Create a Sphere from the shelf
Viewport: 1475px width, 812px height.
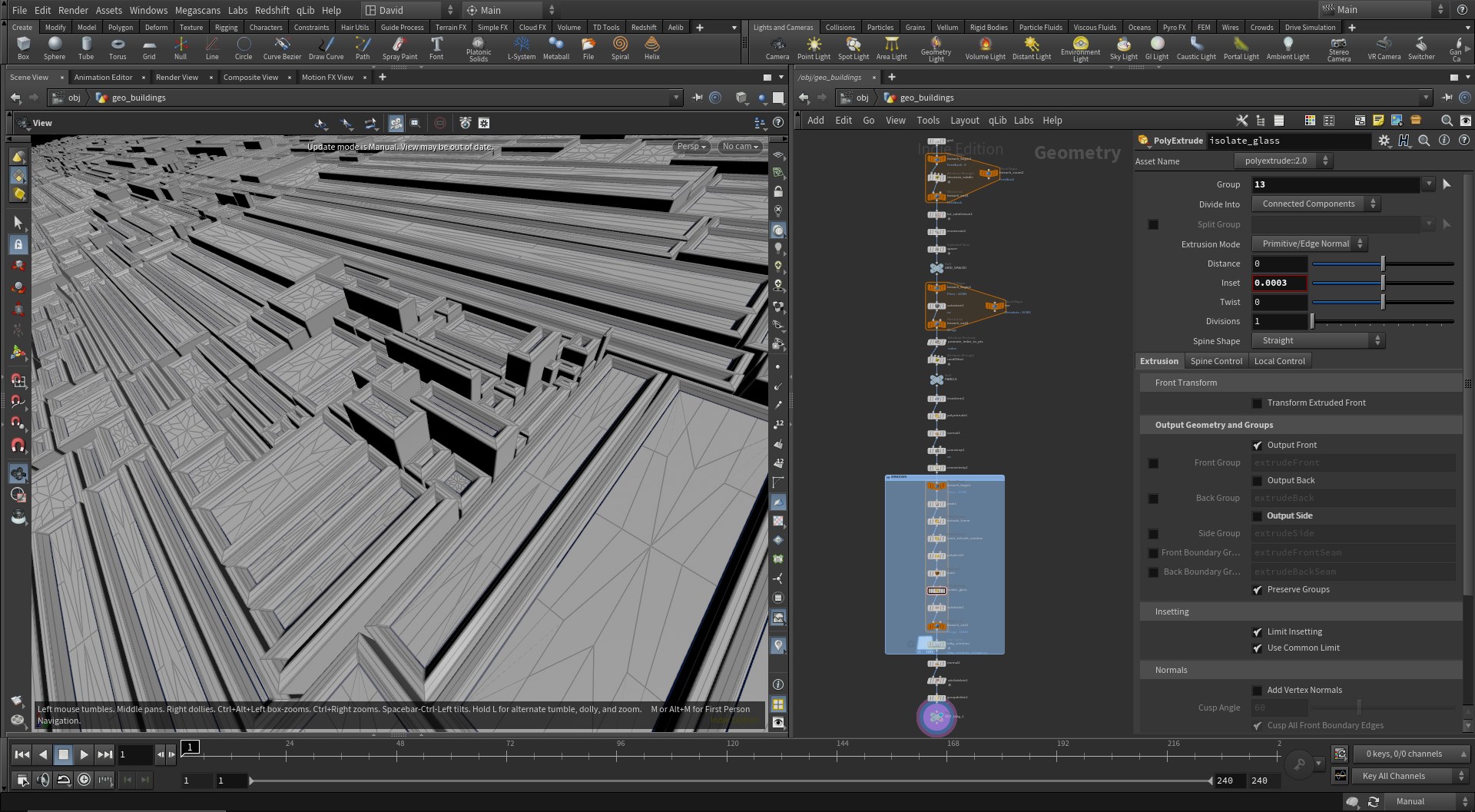pyautogui.click(x=55, y=48)
